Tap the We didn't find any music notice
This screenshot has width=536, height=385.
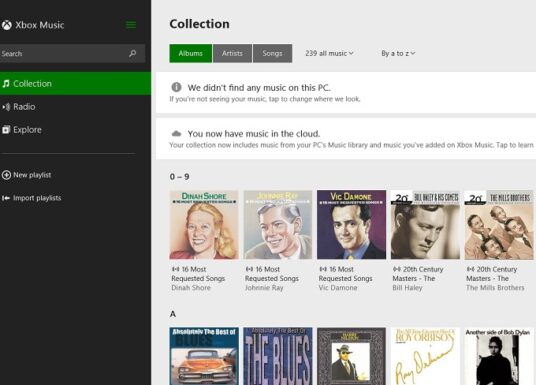click(346, 92)
